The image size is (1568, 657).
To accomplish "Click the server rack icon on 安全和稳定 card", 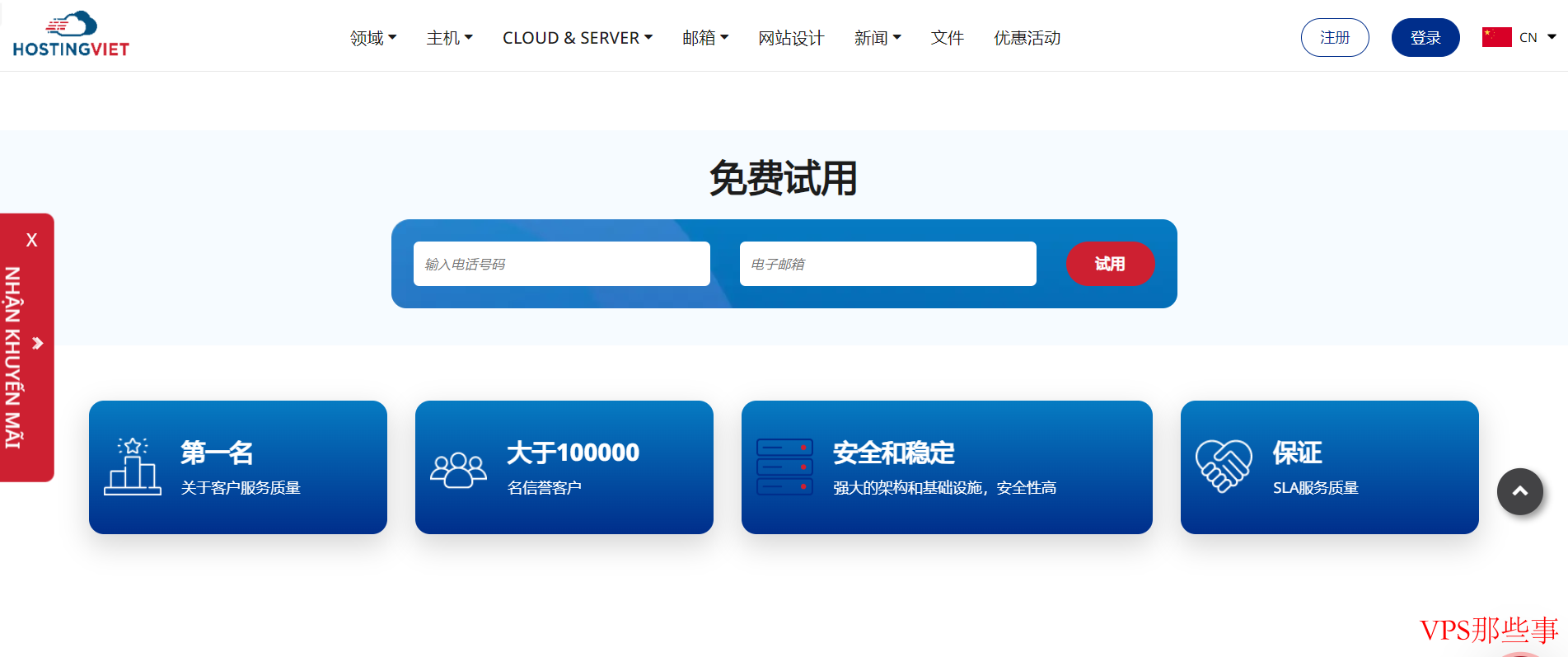I will (x=784, y=467).
